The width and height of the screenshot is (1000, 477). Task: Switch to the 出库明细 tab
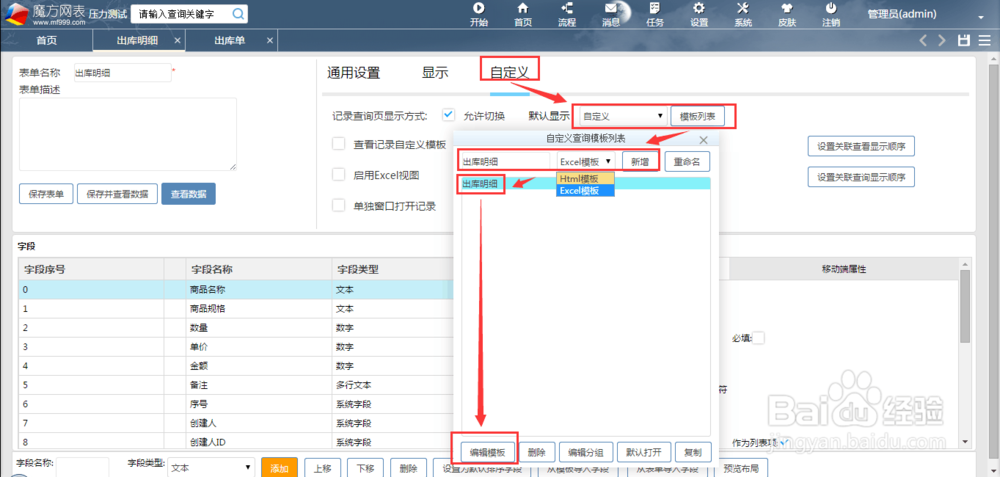[x=137, y=40]
